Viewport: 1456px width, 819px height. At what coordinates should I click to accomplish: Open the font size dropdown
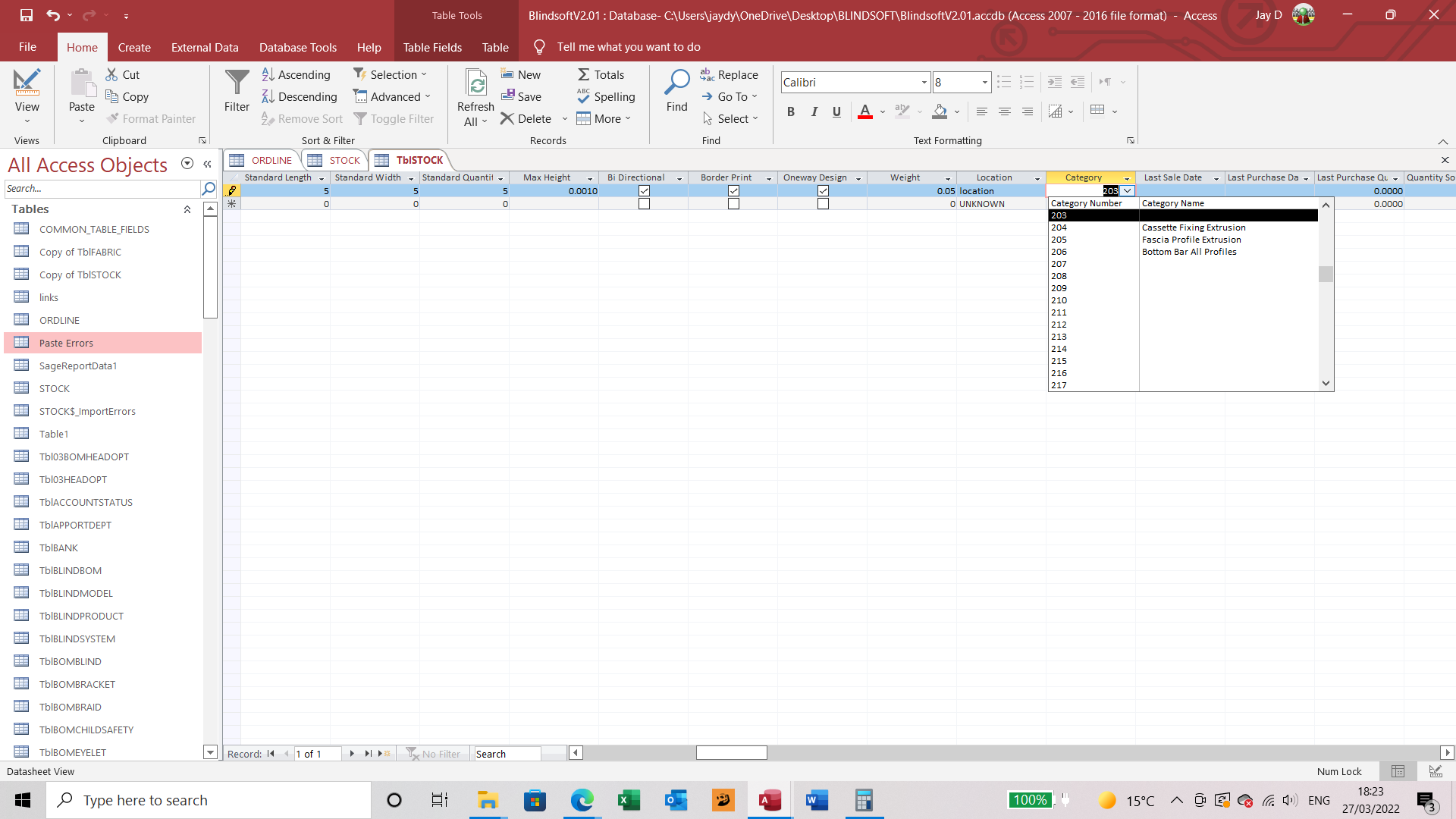point(983,82)
